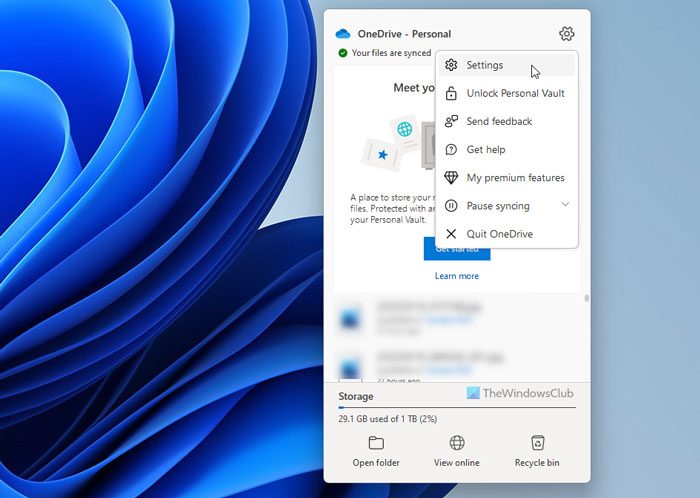Viewport: 700px width, 498px height.
Task: Open the gear Help & Settings icon
Action: coord(567,34)
